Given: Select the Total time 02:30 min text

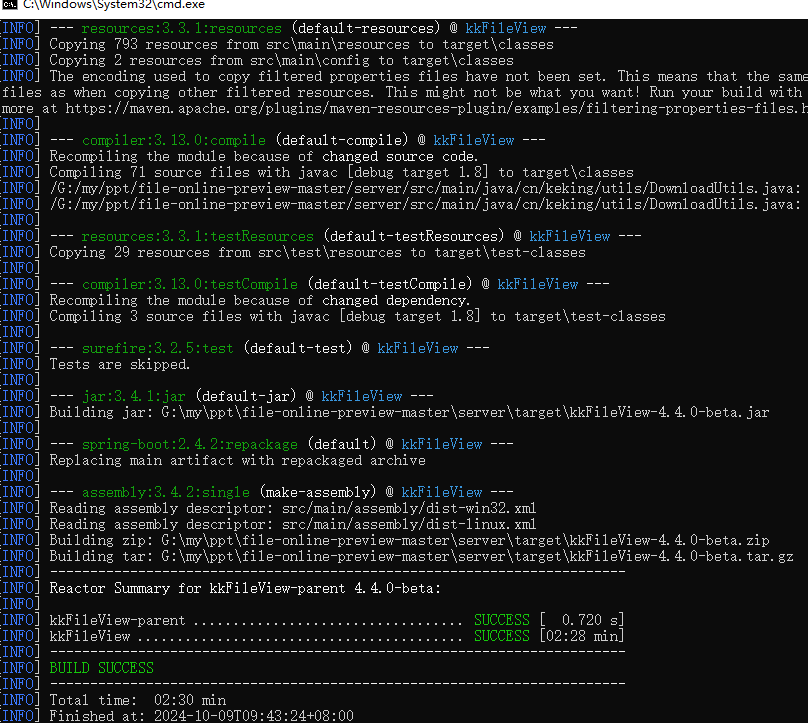Looking at the screenshot, I should [x=130, y=699].
